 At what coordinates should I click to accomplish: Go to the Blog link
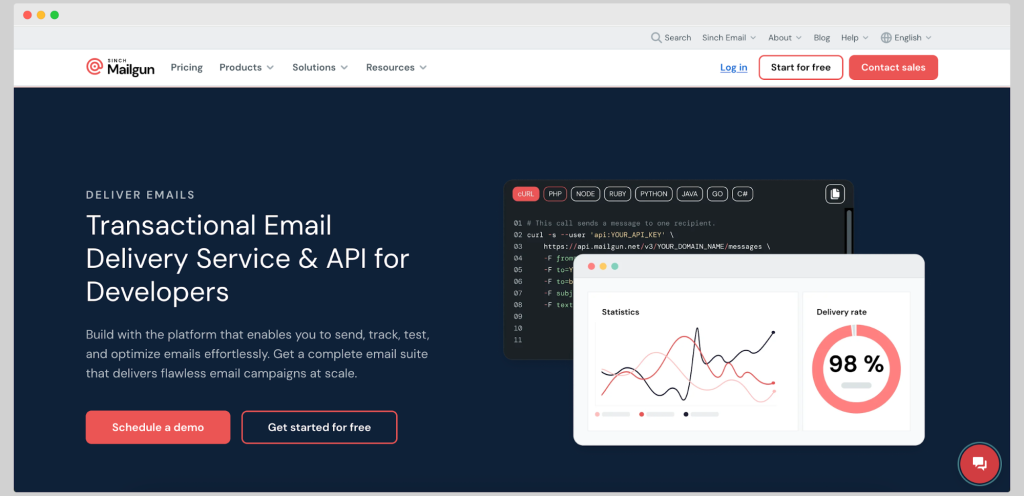coord(822,38)
